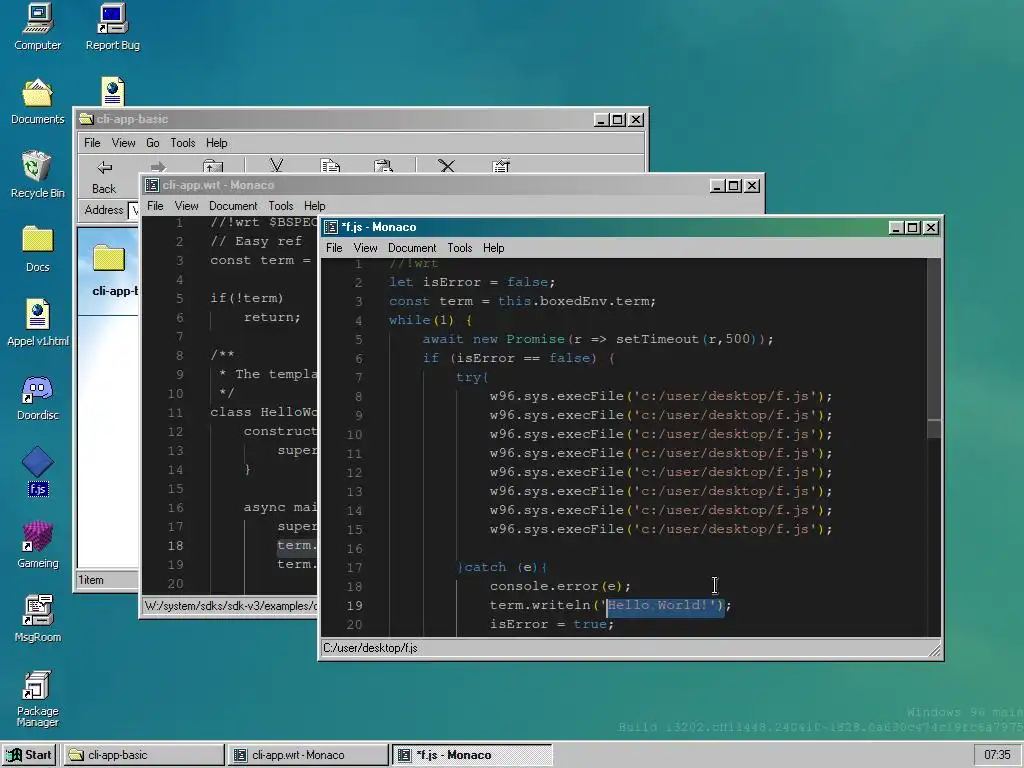Viewport: 1024px width, 768px height.
Task: Click the f.js window resize grip
Action: pyautogui.click(x=935, y=650)
